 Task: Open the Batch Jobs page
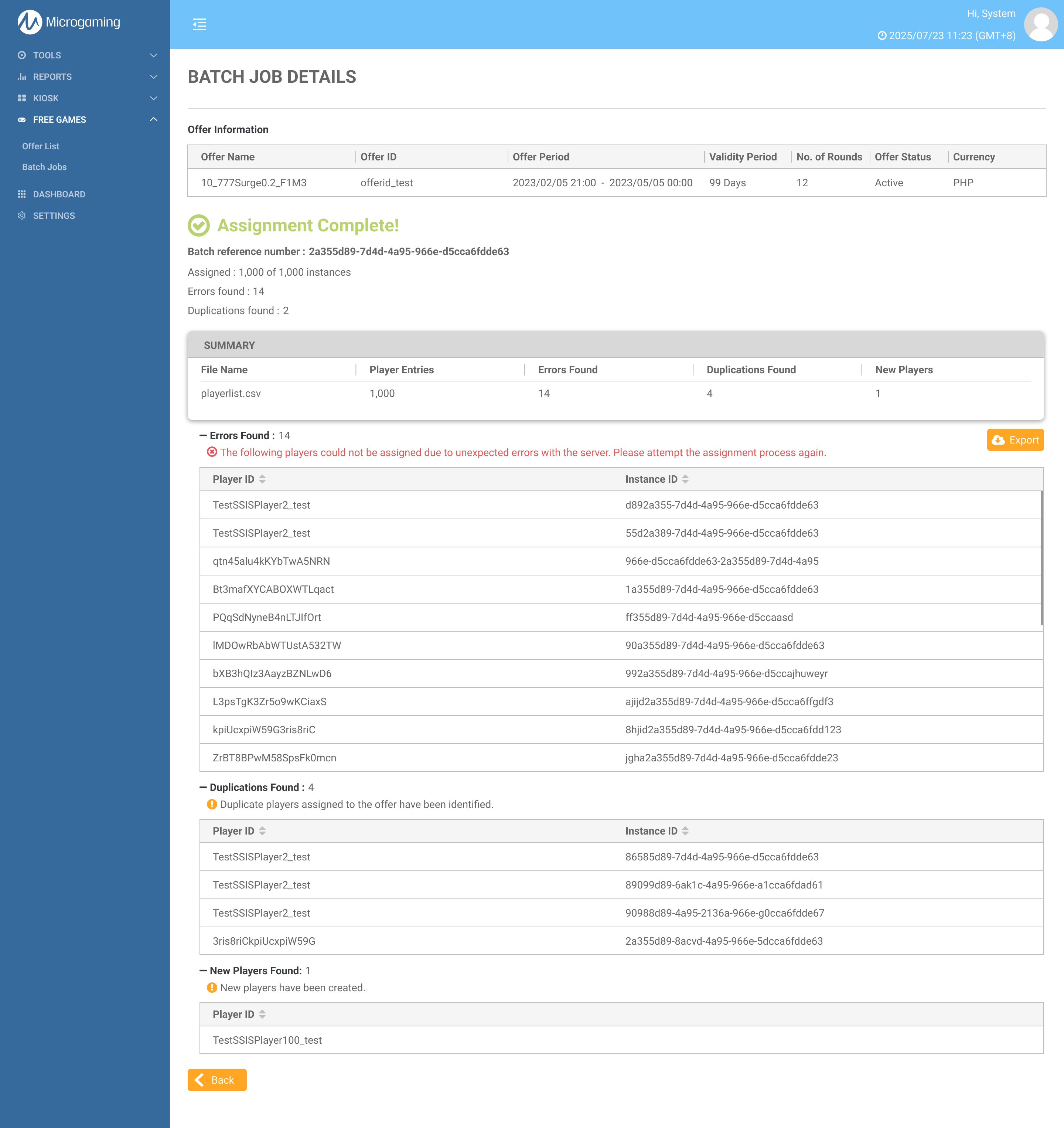click(44, 167)
